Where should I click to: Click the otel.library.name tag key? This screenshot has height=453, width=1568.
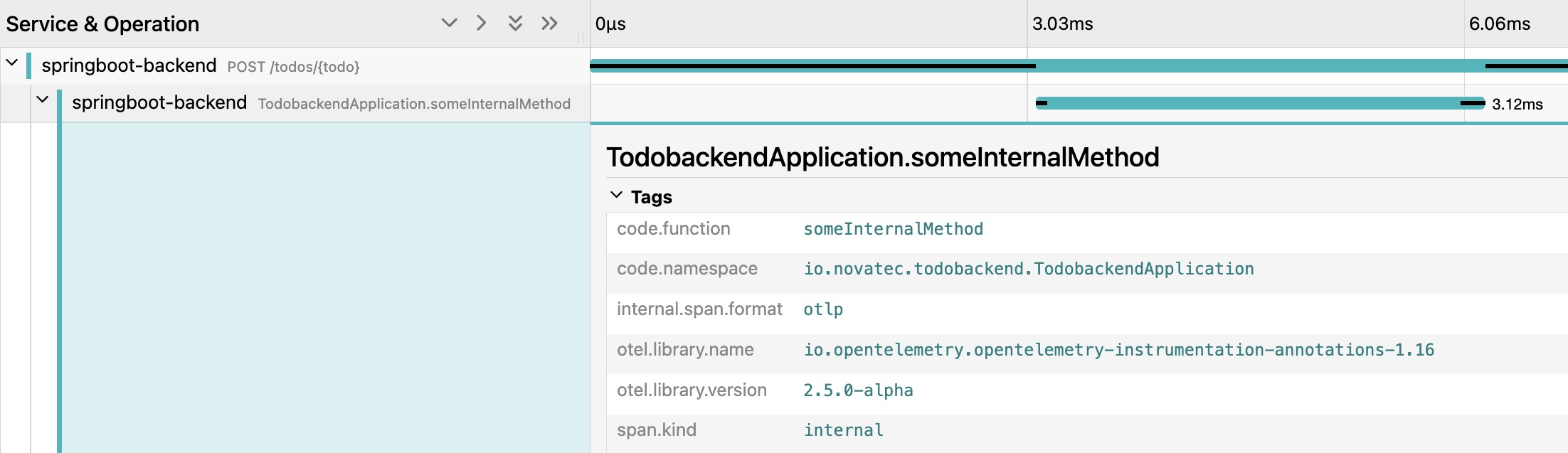[685, 349]
